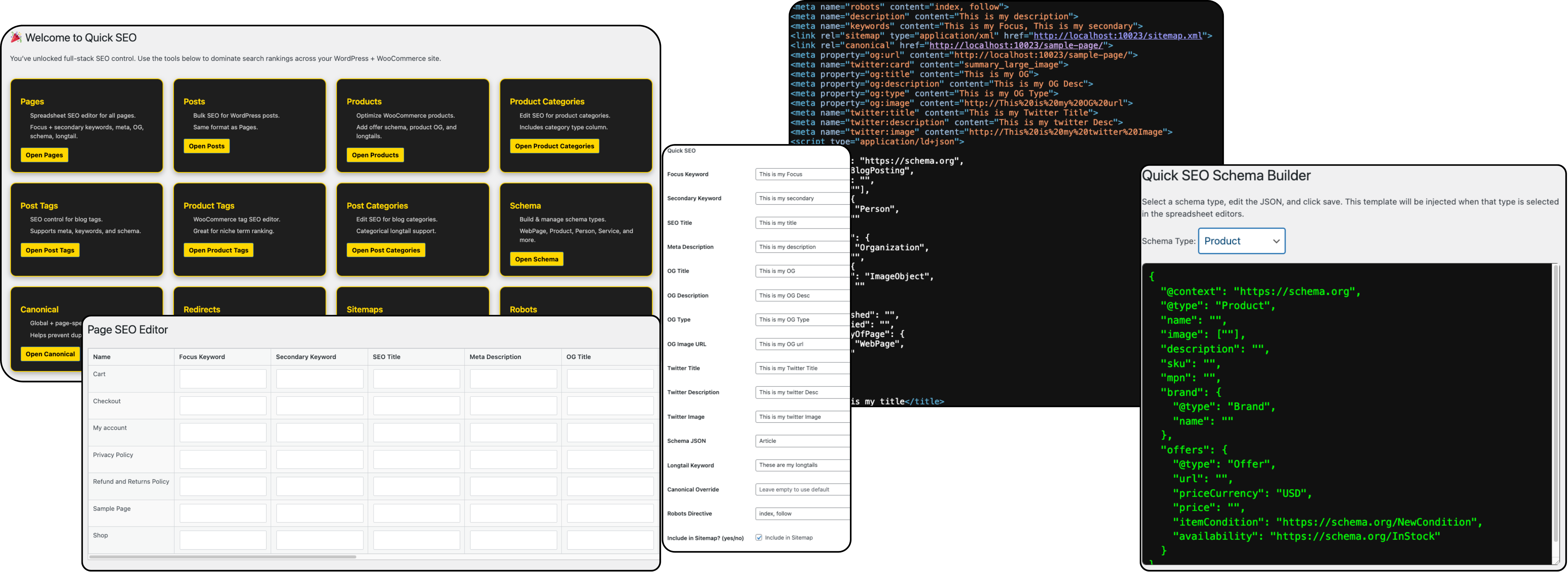Click Focus Keyword cell for Refund and Returns Policy

click(x=223, y=486)
